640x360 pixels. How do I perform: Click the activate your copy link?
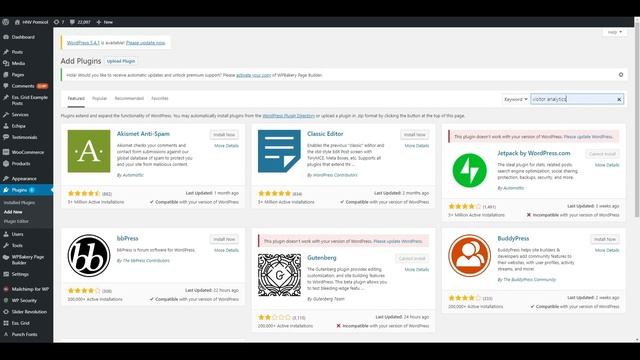[253, 75]
